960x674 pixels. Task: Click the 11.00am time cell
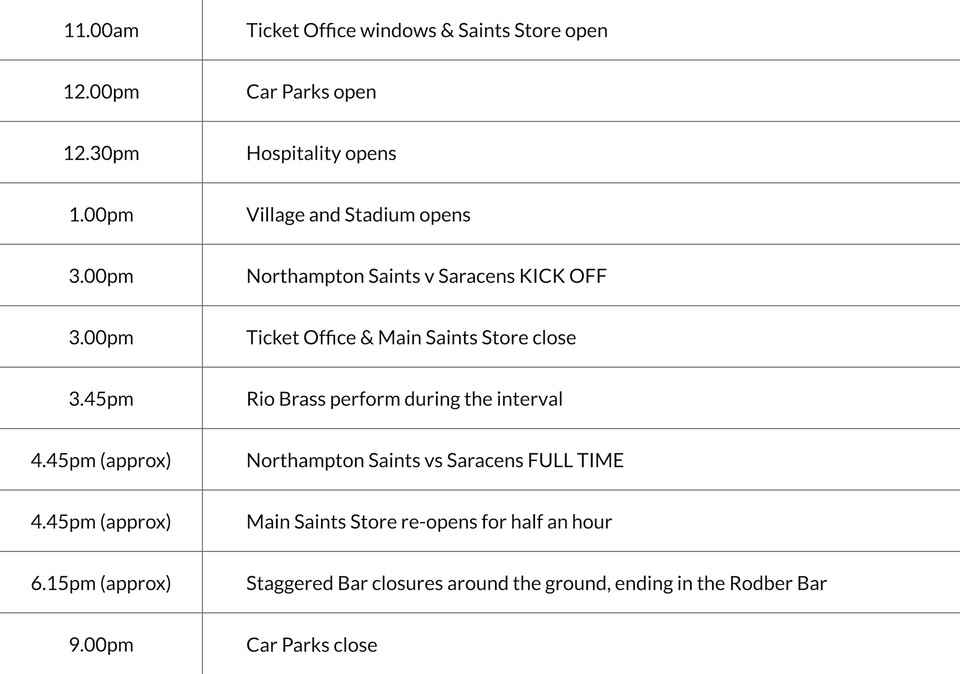click(x=101, y=30)
